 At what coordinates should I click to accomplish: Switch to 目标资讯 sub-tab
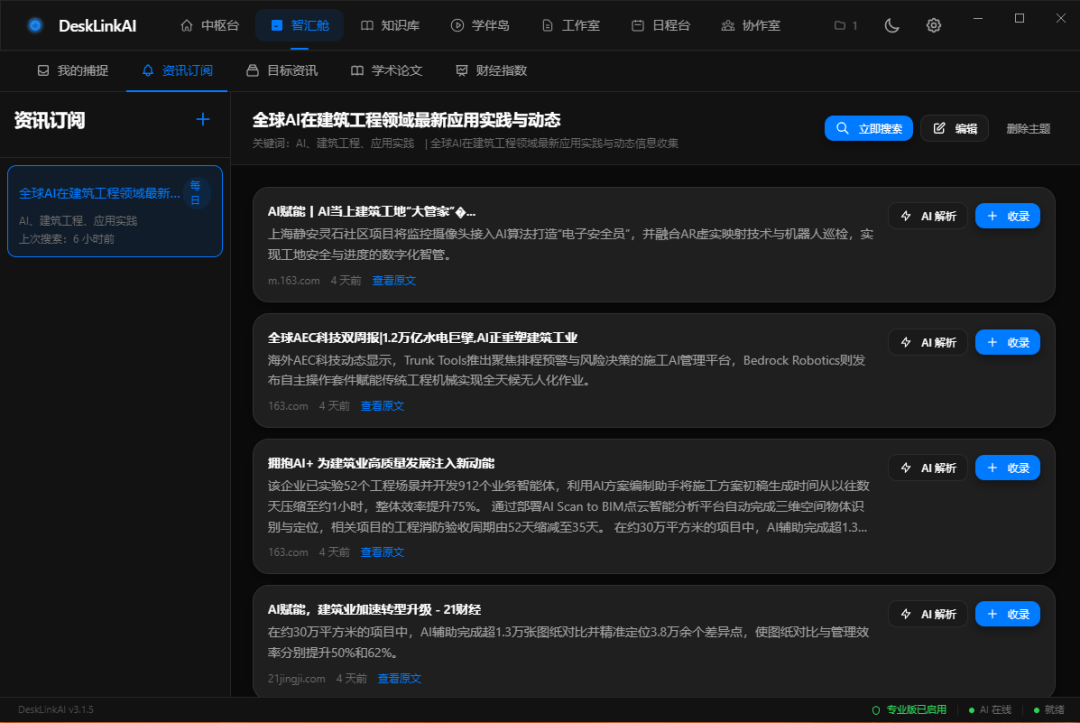coord(282,70)
